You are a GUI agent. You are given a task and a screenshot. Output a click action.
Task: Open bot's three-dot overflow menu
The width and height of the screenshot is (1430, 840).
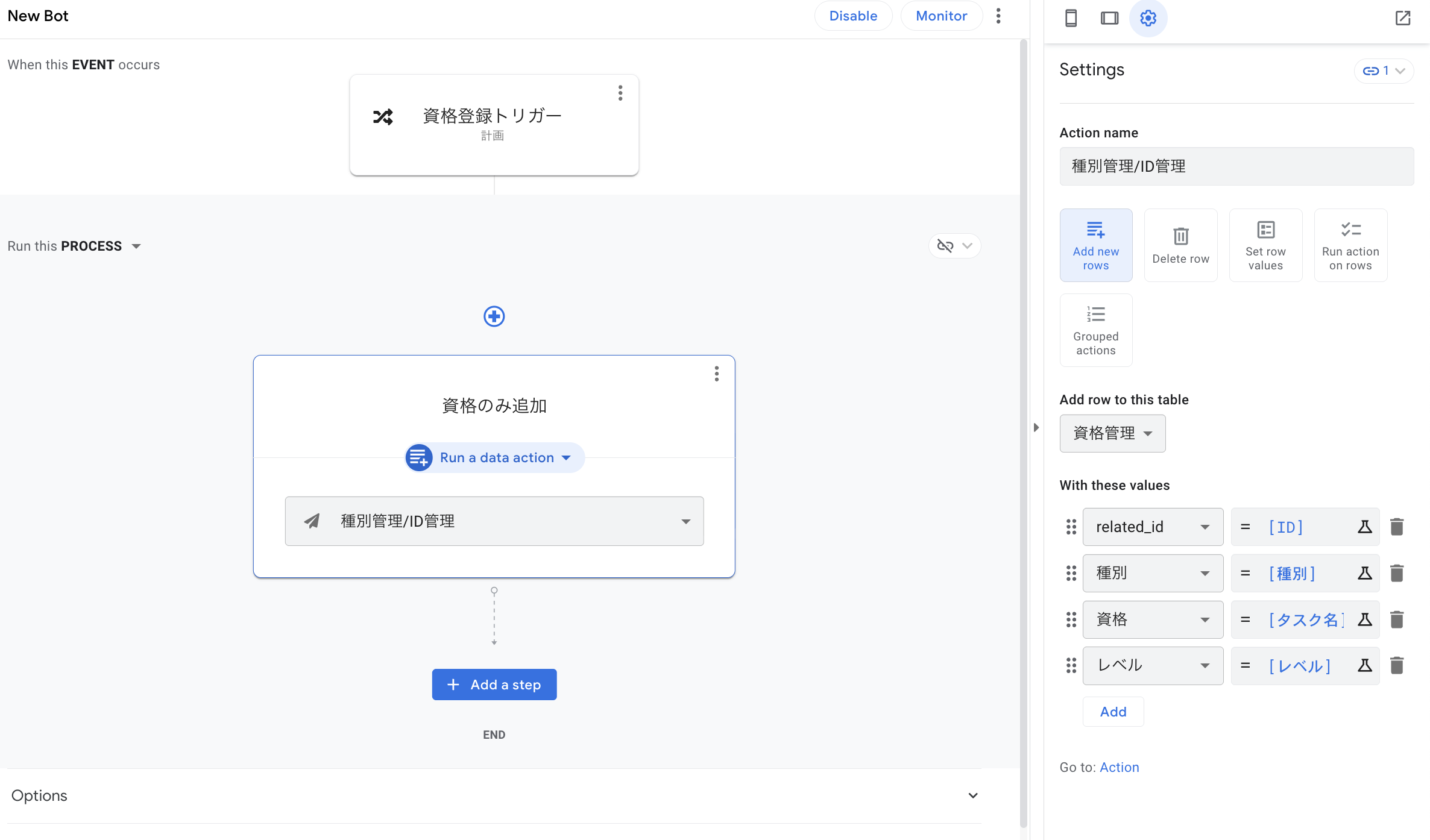pyautogui.click(x=998, y=16)
